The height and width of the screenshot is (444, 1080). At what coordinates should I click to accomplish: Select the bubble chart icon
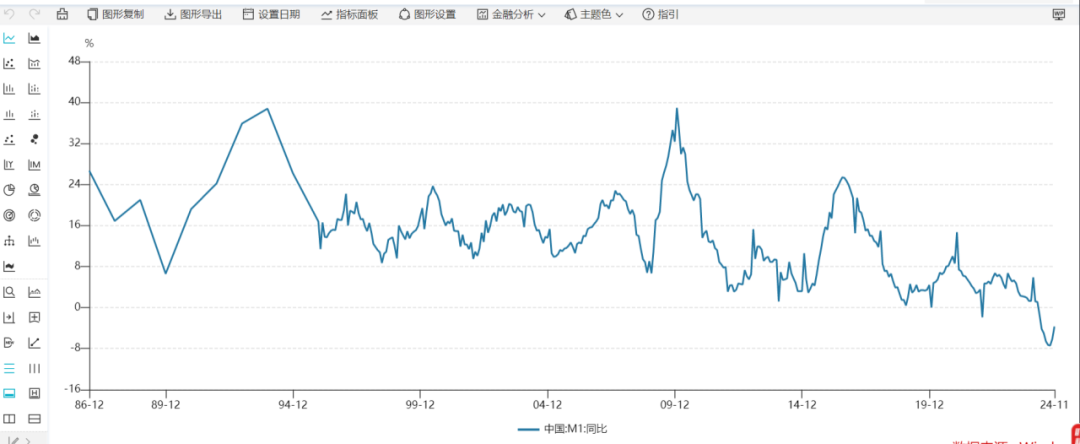(x=34, y=140)
